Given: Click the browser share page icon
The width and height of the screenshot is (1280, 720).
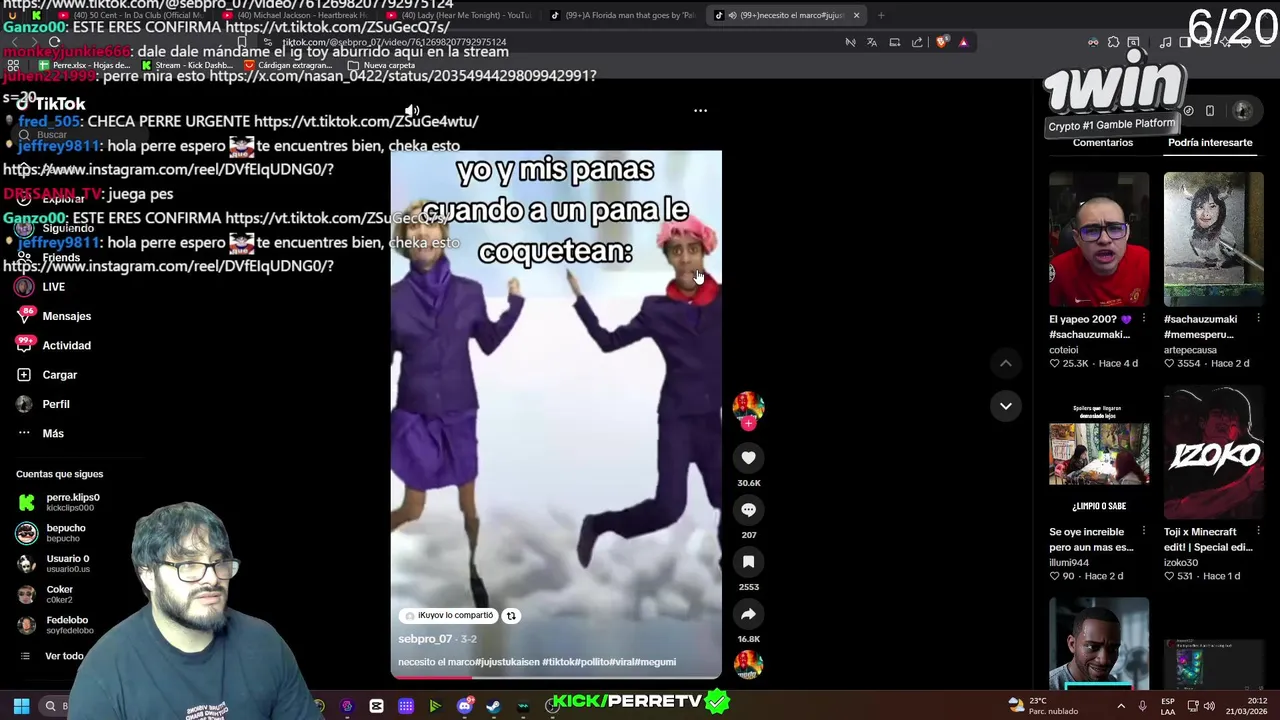Looking at the screenshot, I should click(917, 42).
